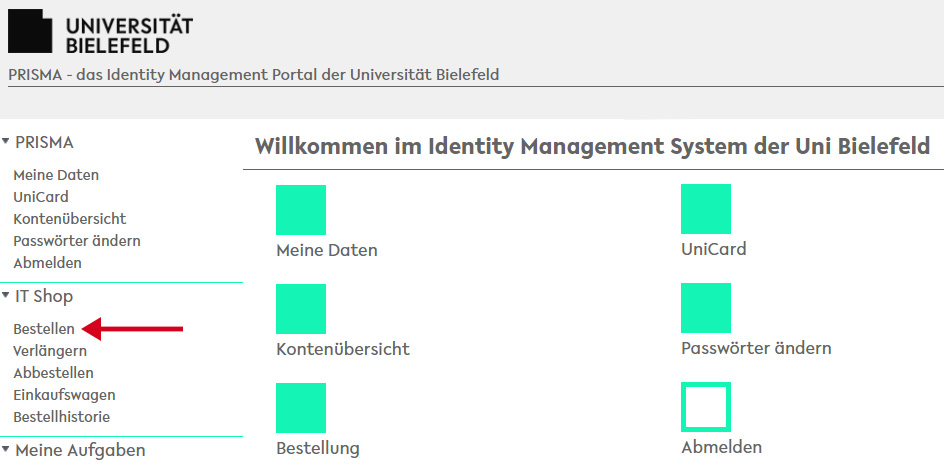Select UniCard in the PRISMA menu
Image resolution: width=944 pixels, height=474 pixels.
pos(41,197)
